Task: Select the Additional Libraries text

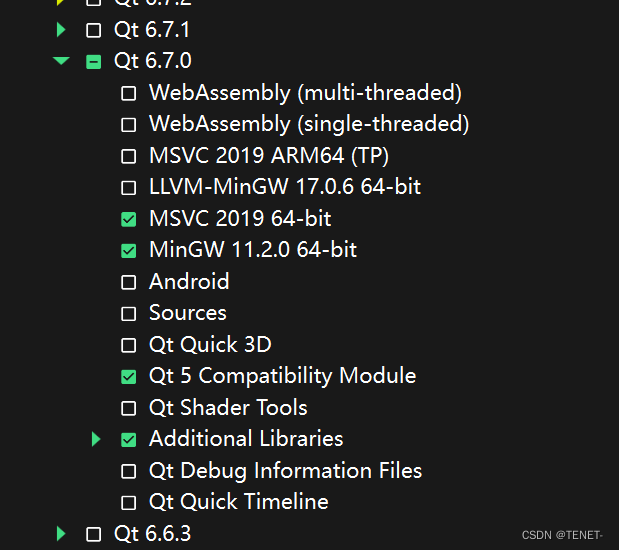Action: point(246,439)
